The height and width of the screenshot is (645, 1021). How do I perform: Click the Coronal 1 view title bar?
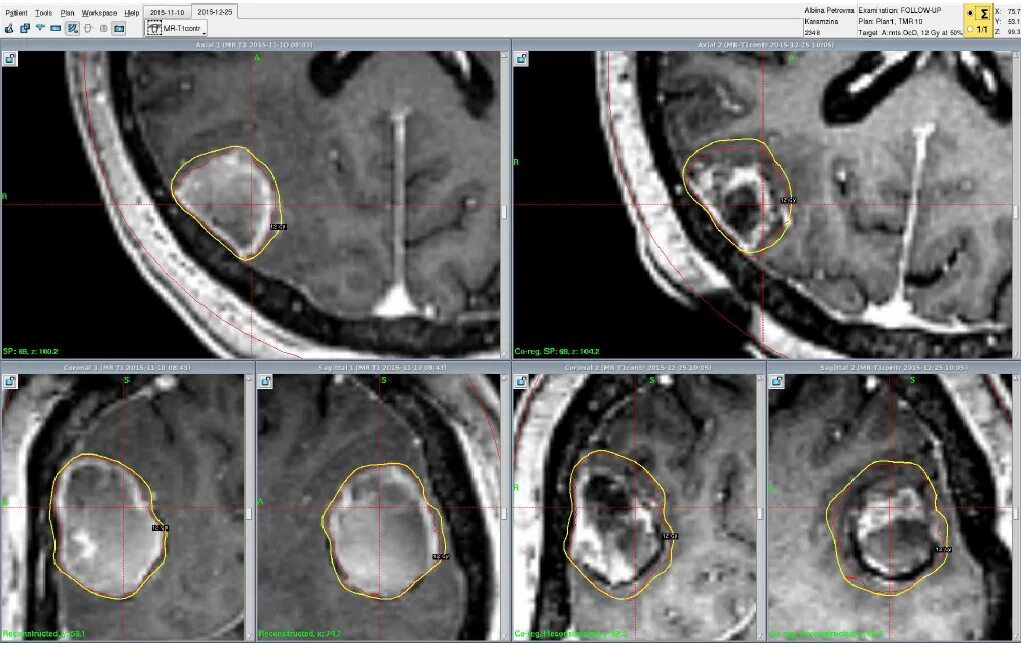coord(128,367)
